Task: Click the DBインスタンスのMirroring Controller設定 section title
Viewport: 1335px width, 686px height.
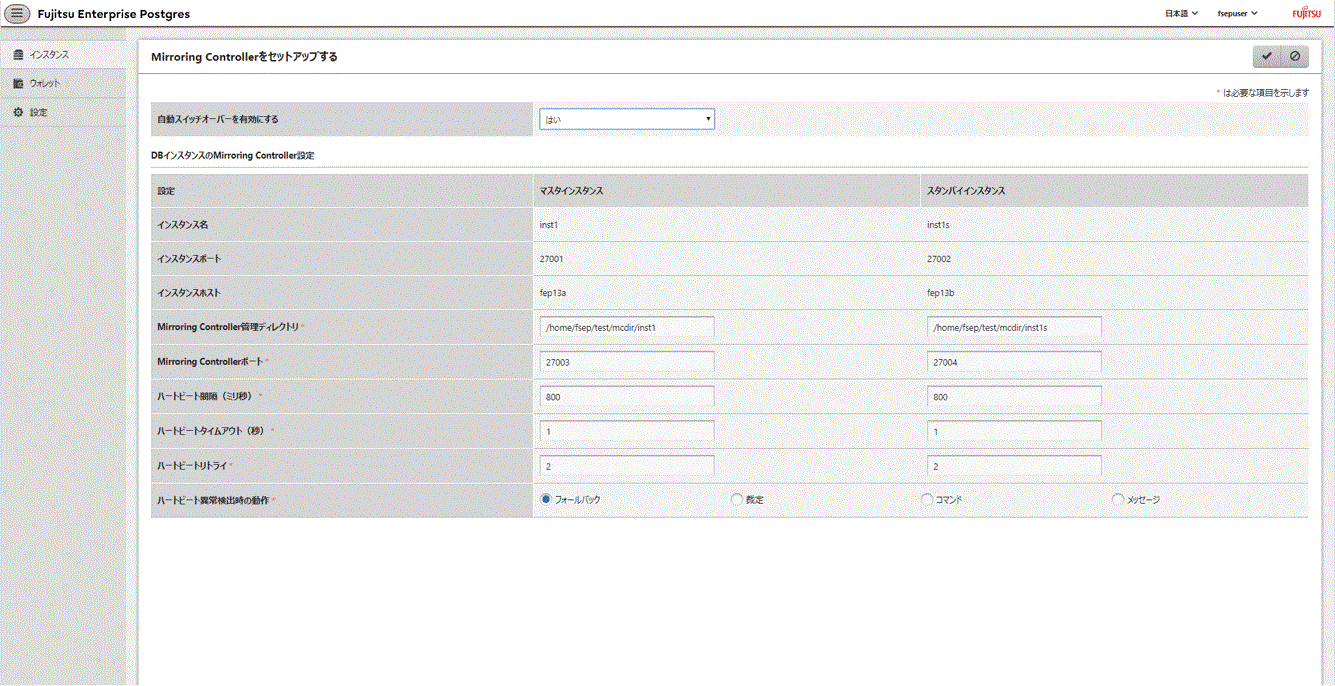Action: tap(232, 155)
